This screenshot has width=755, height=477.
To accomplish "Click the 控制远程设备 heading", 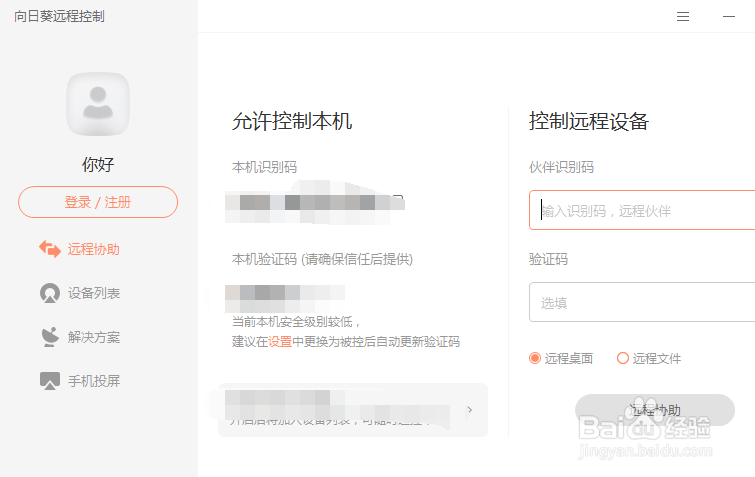I will [589, 121].
